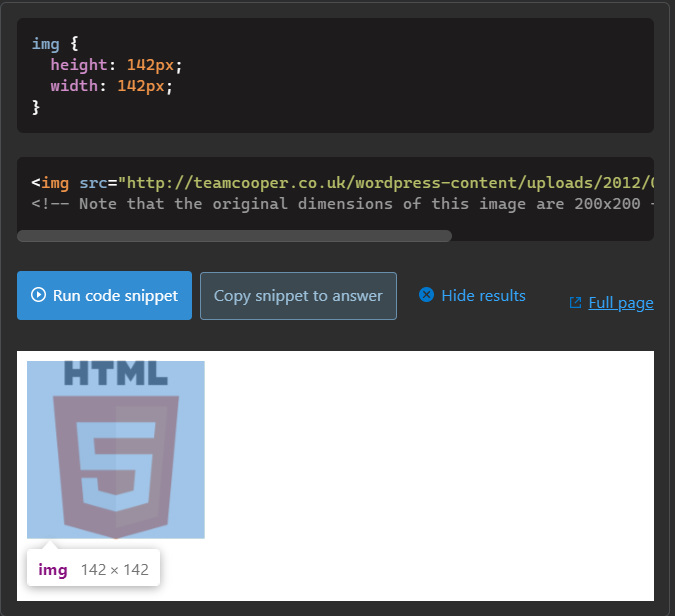
Task: Click the horizontal scrollbar under HTML code
Action: 234,236
